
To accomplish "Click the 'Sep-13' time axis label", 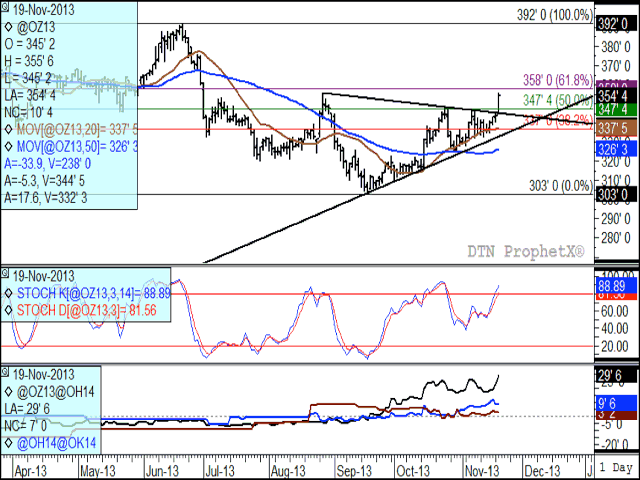I will [354, 471].
